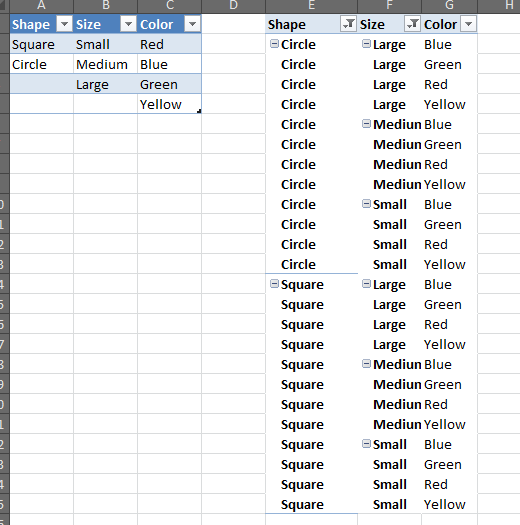This screenshot has height=525, width=520.
Task: Select Red in Circle Medium group
Action: 449,164
